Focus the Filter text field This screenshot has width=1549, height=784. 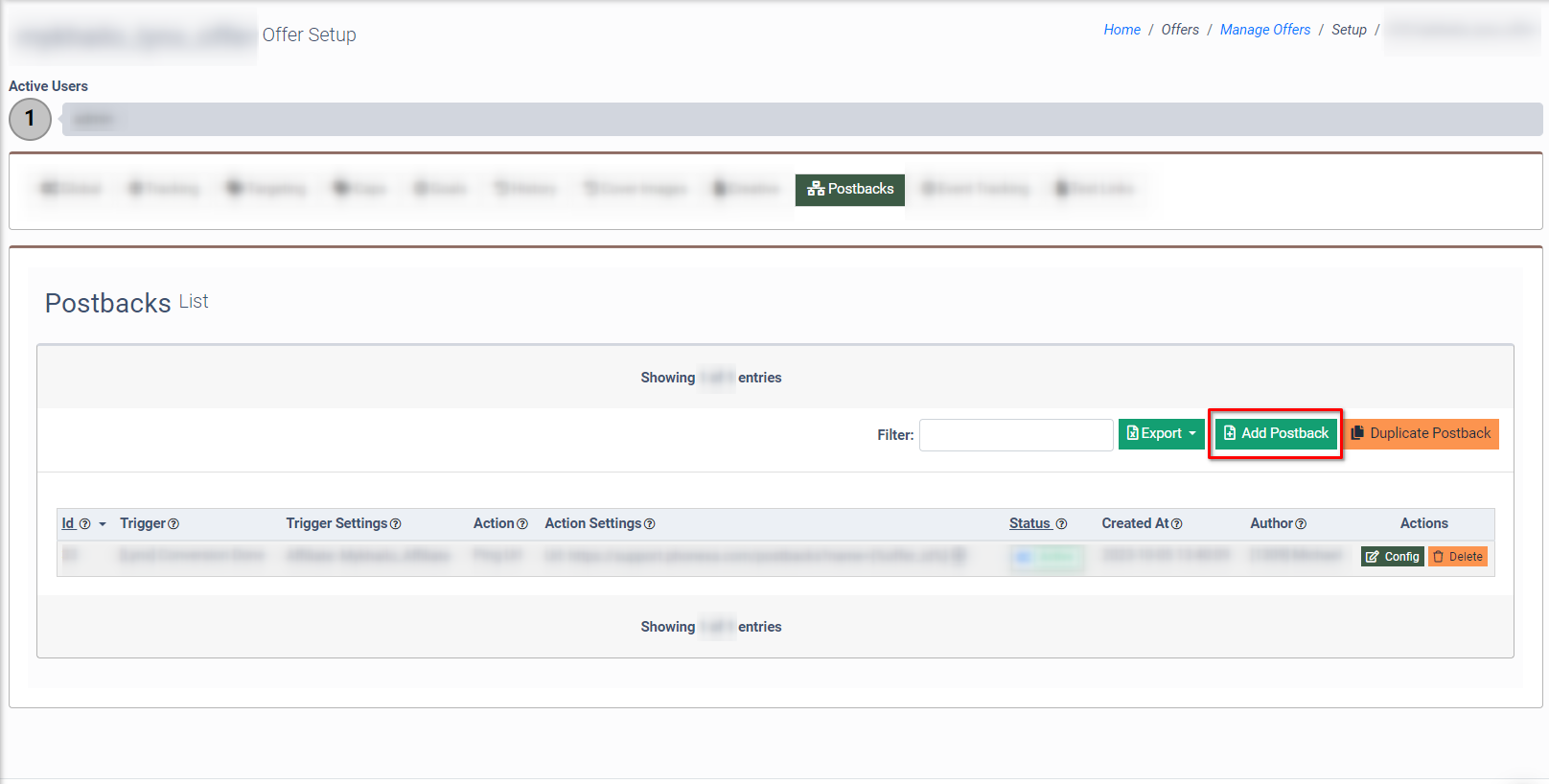click(x=1016, y=435)
